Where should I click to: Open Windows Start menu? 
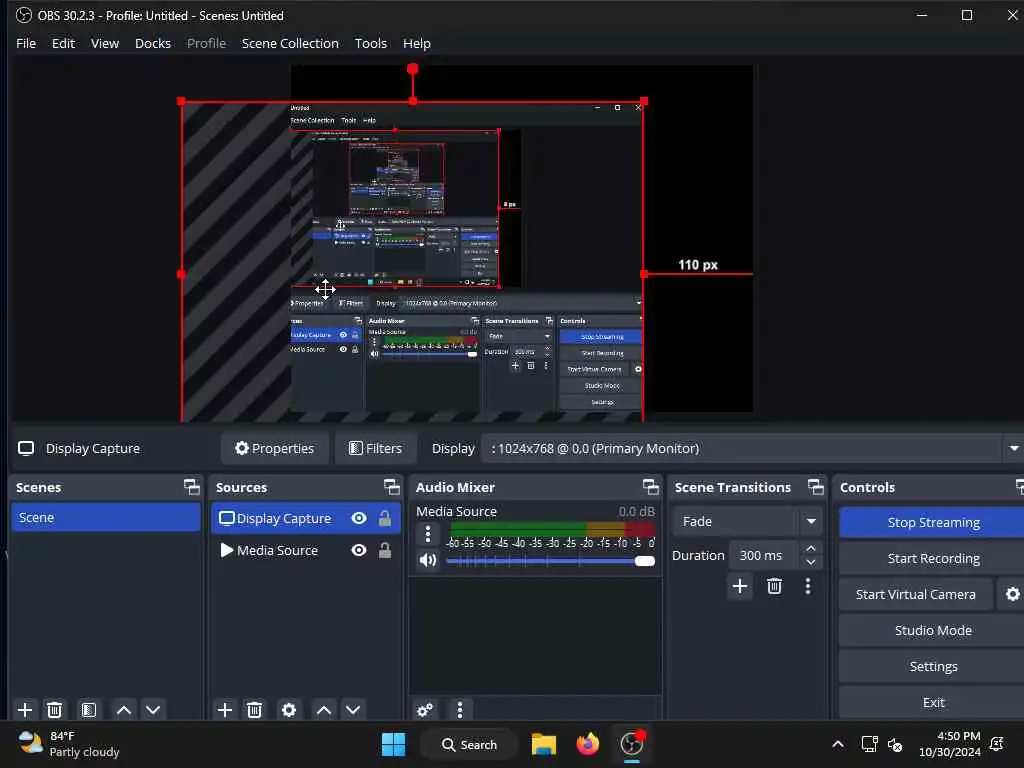click(393, 744)
